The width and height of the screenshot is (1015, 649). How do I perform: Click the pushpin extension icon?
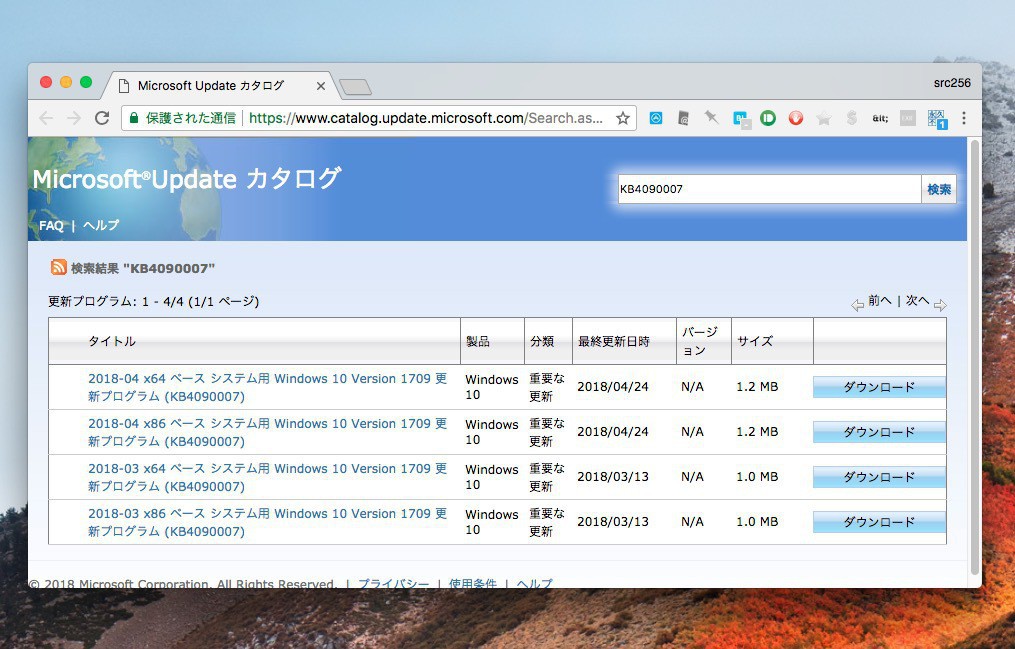pyautogui.click(x=712, y=118)
